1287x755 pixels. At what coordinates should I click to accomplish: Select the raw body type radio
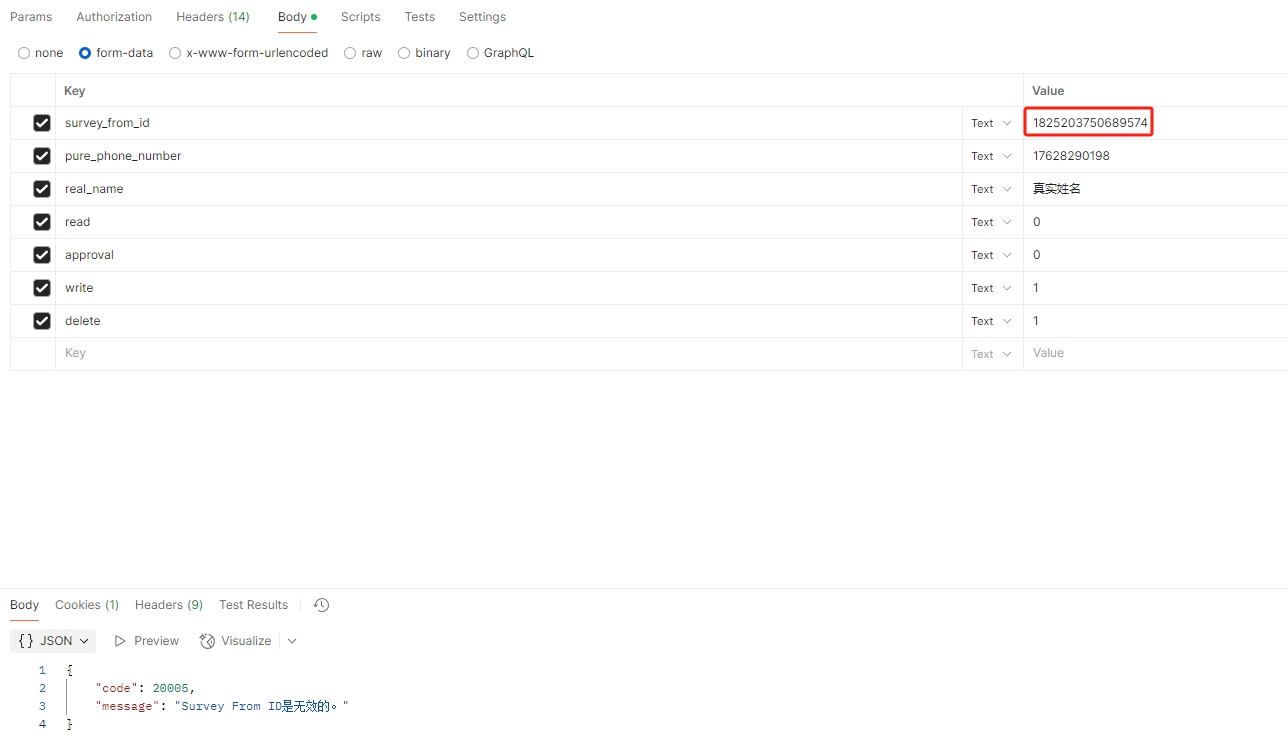pyautogui.click(x=350, y=53)
